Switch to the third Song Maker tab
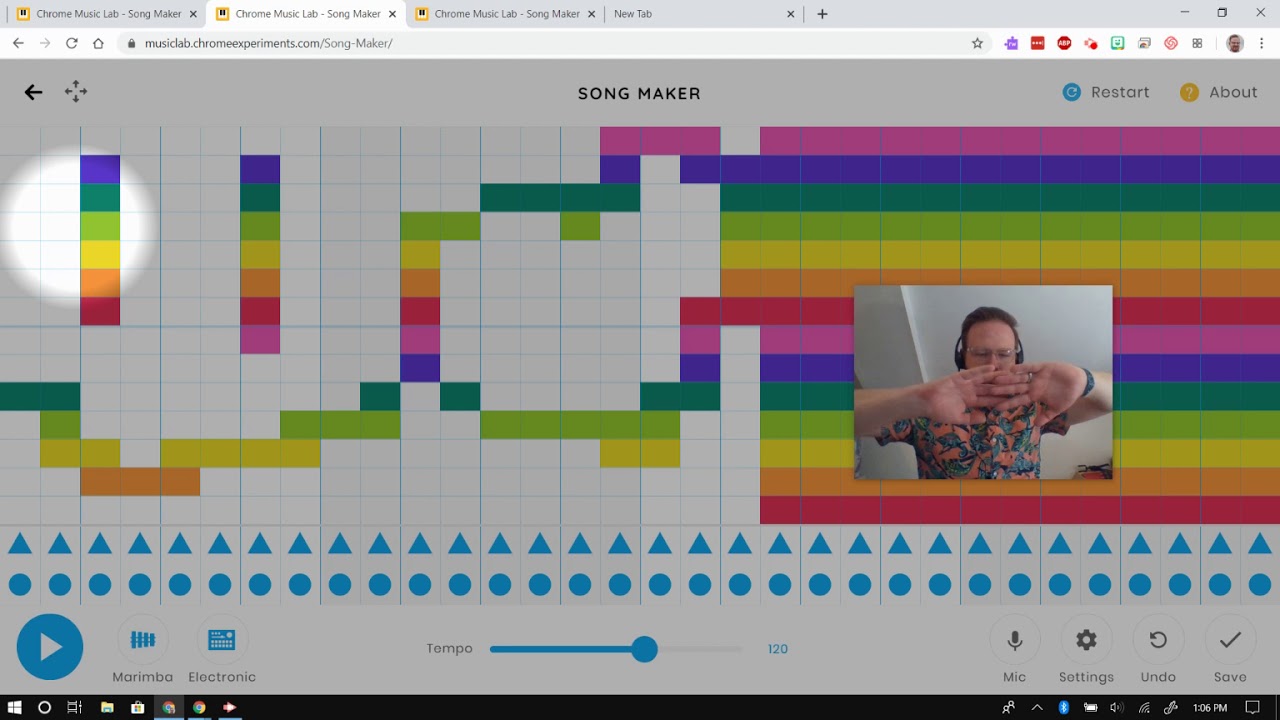1280x720 pixels. click(x=506, y=14)
